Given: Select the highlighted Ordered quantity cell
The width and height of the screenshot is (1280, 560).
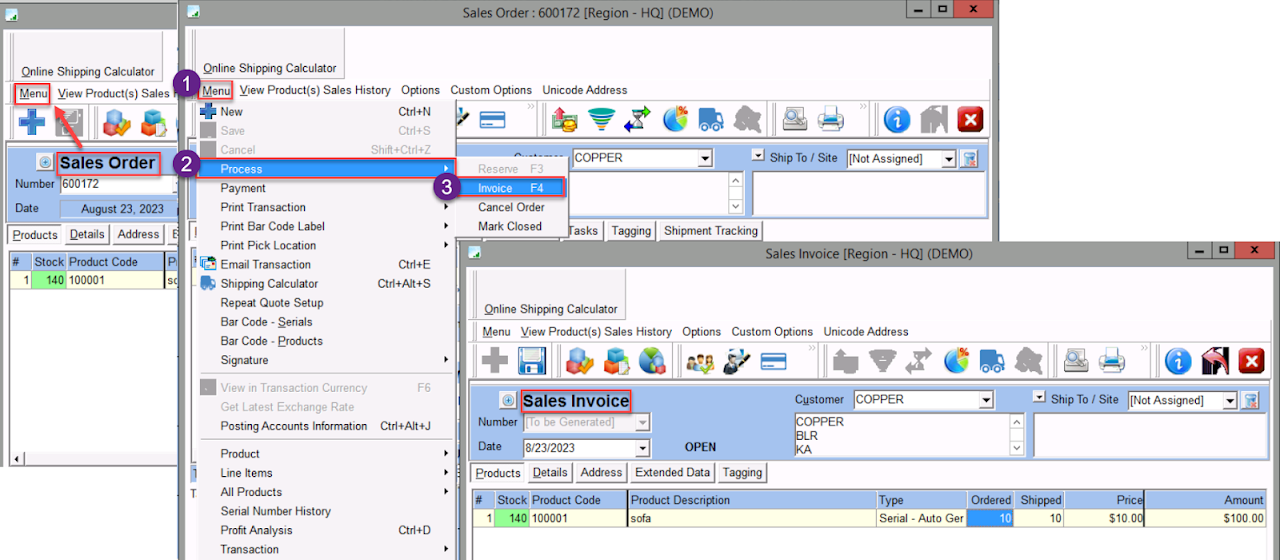Looking at the screenshot, I should coord(990,518).
